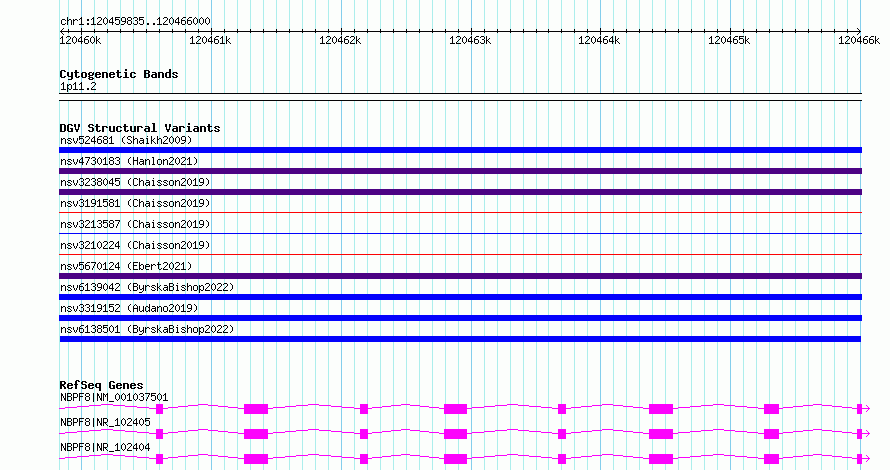
Task: Click the Cytogenetic Bands track title
Action: point(119,74)
